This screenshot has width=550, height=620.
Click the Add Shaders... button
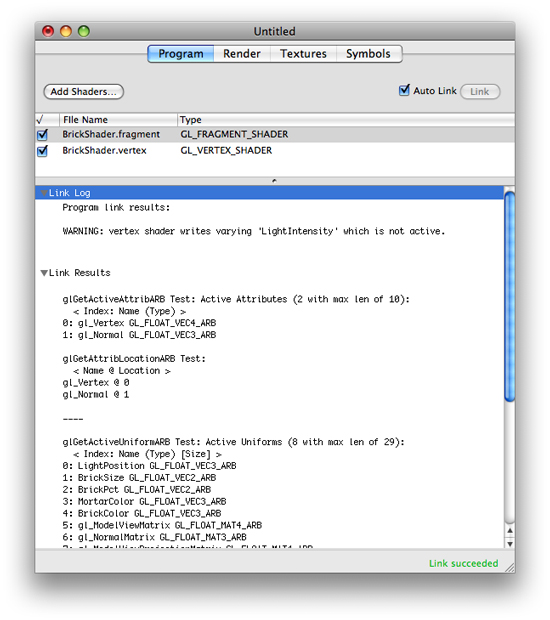tap(83, 92)
